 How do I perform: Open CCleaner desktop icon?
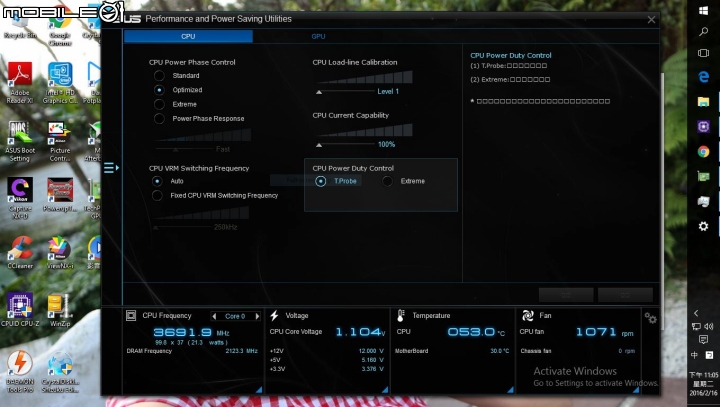coord(20,252)
